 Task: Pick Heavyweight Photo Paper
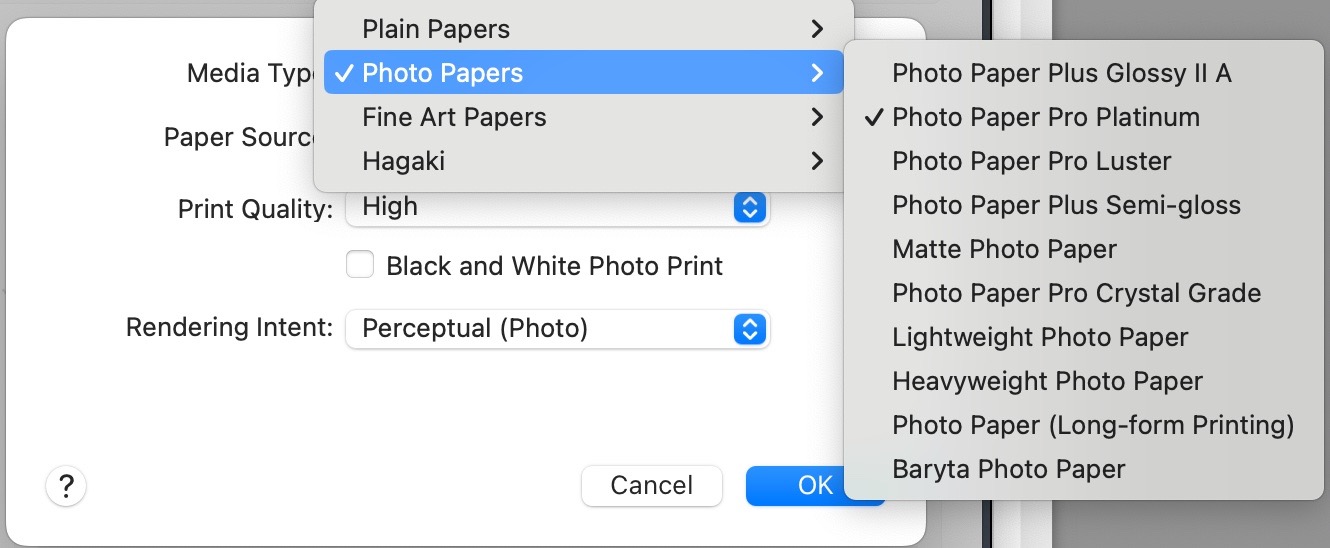(x=1047, y=381)
